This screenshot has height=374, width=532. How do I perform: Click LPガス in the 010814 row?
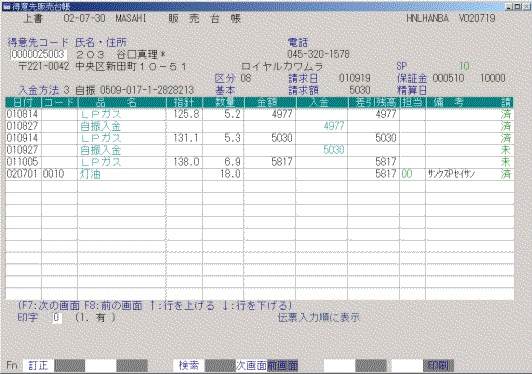[x=101, y=114]
